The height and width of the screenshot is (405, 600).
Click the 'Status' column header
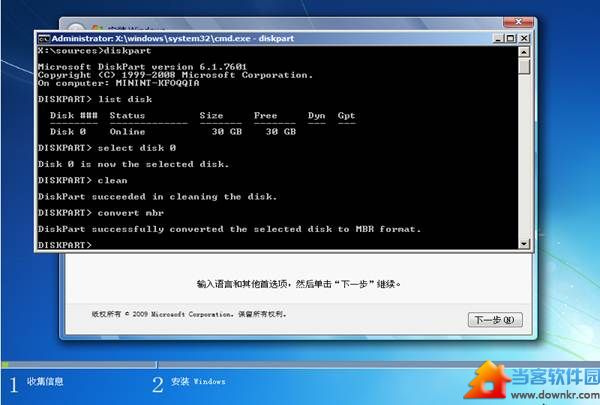[x=127, y=116]
